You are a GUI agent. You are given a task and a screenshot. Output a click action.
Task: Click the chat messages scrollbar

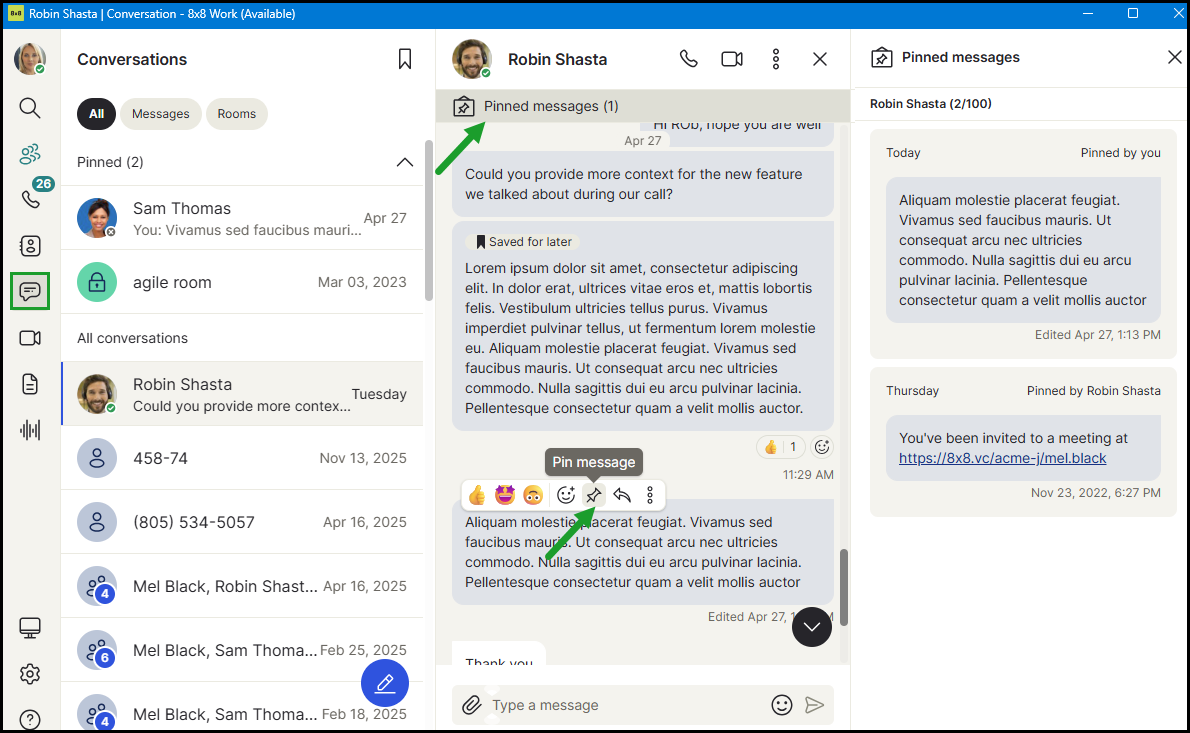click(843, 588)
